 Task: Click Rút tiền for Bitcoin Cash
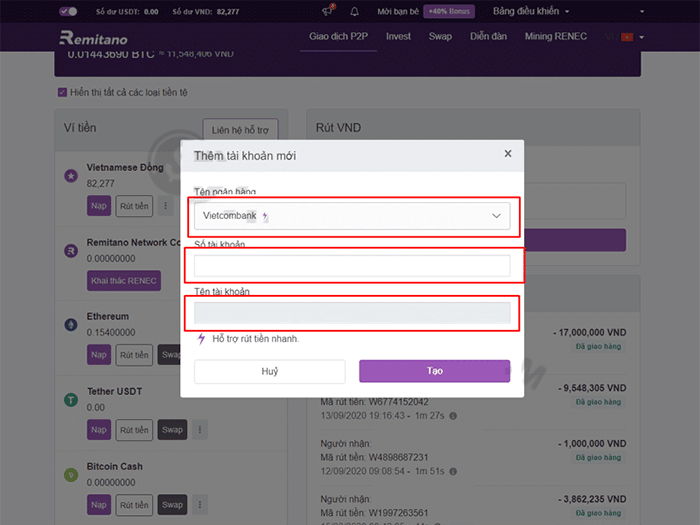pyautogui.click(x=134, y=505)
